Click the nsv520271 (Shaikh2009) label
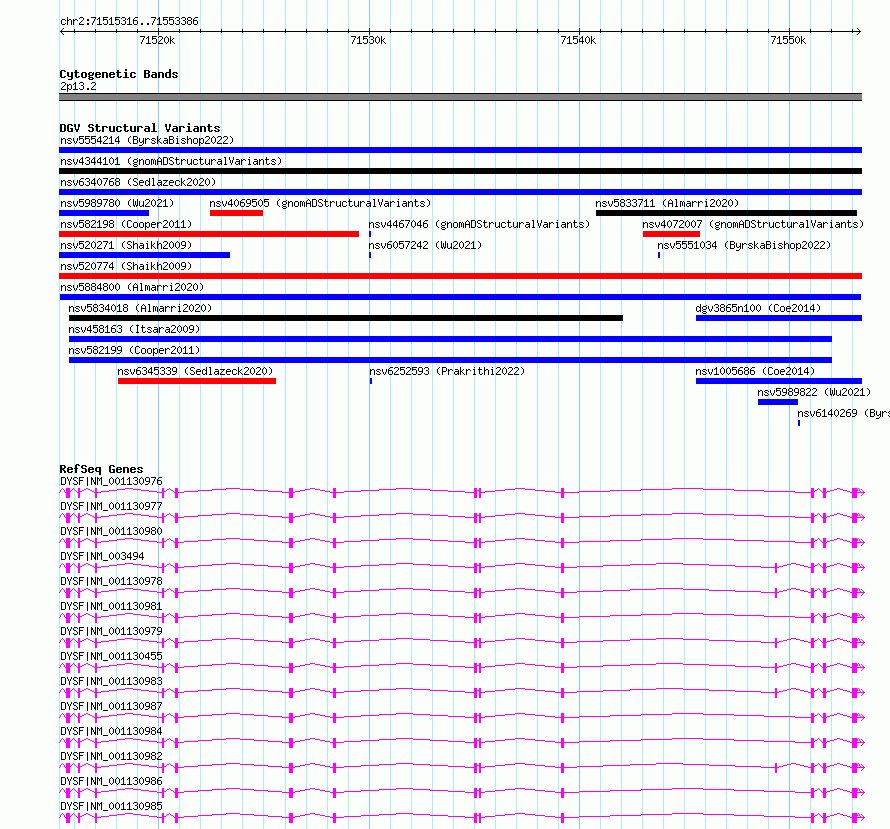 [126, 245]
